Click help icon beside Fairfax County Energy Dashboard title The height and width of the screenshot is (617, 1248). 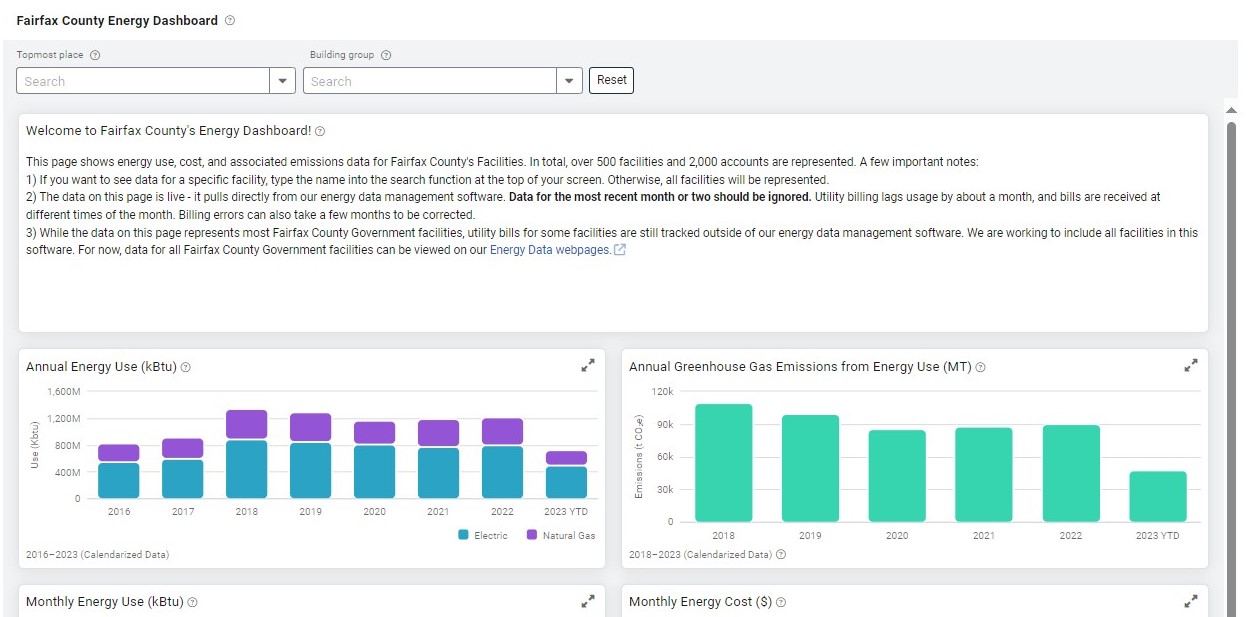[230, 20]
